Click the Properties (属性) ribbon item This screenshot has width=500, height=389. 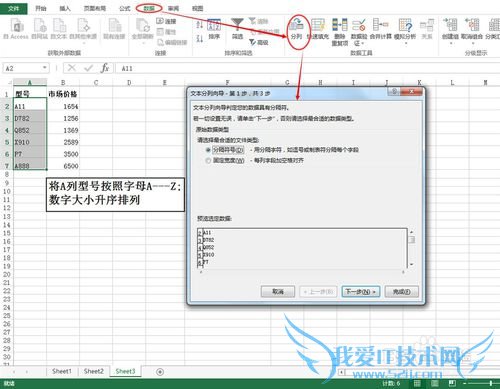[x=166, y=32]
